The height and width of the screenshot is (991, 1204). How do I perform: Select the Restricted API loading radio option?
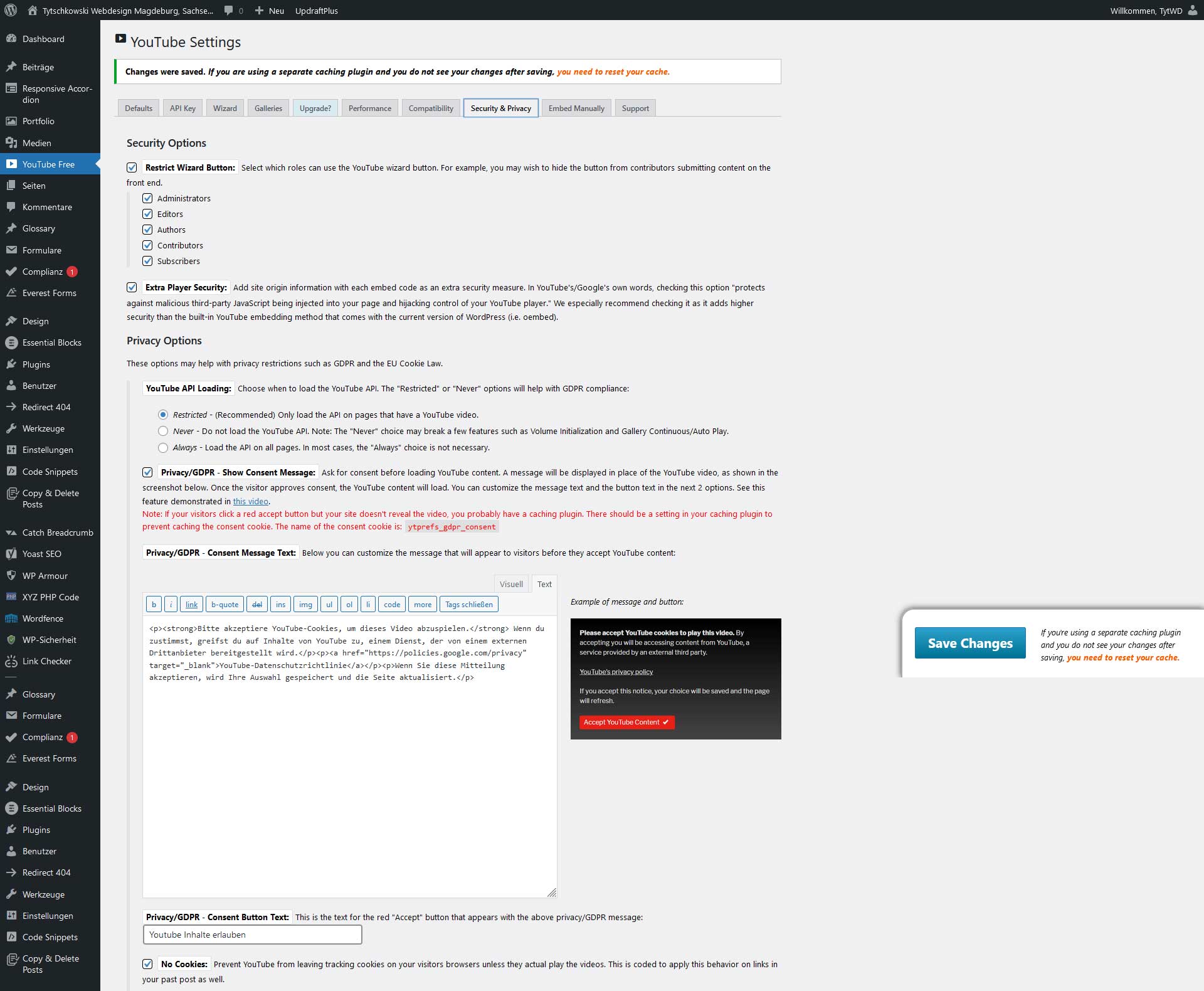point(163,415)
